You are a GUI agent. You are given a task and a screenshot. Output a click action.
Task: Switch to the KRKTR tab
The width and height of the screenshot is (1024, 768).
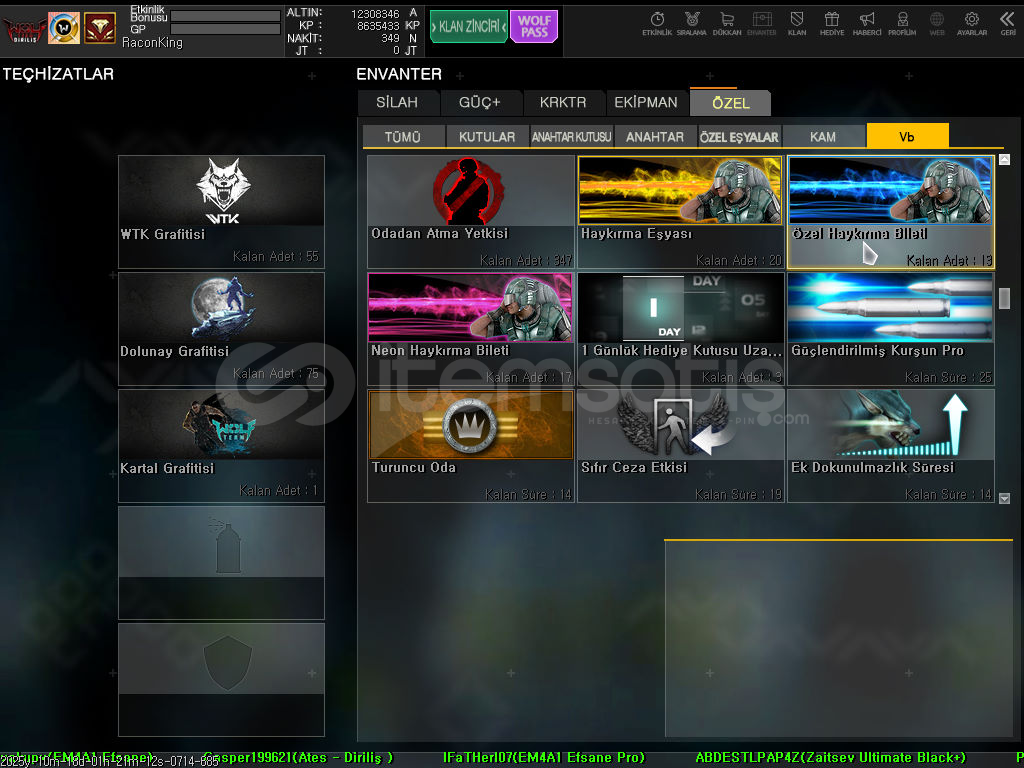[x=563, y=103]
